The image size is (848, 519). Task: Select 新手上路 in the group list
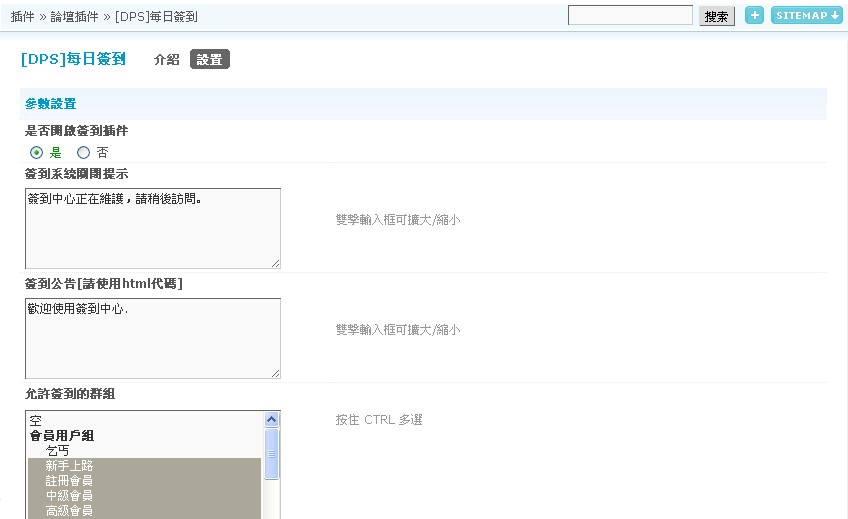[144, 465]
